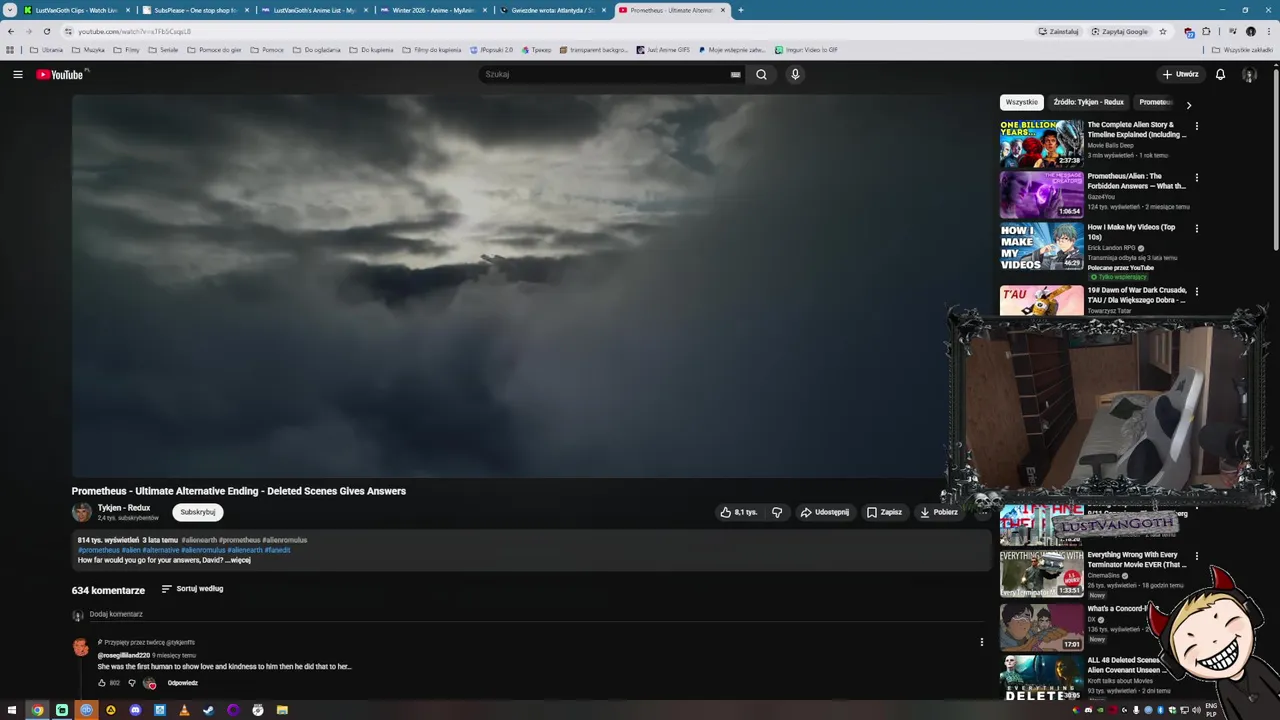
Task: Open the Seriale bookmarks folder
Action: [x=163, y=49]
